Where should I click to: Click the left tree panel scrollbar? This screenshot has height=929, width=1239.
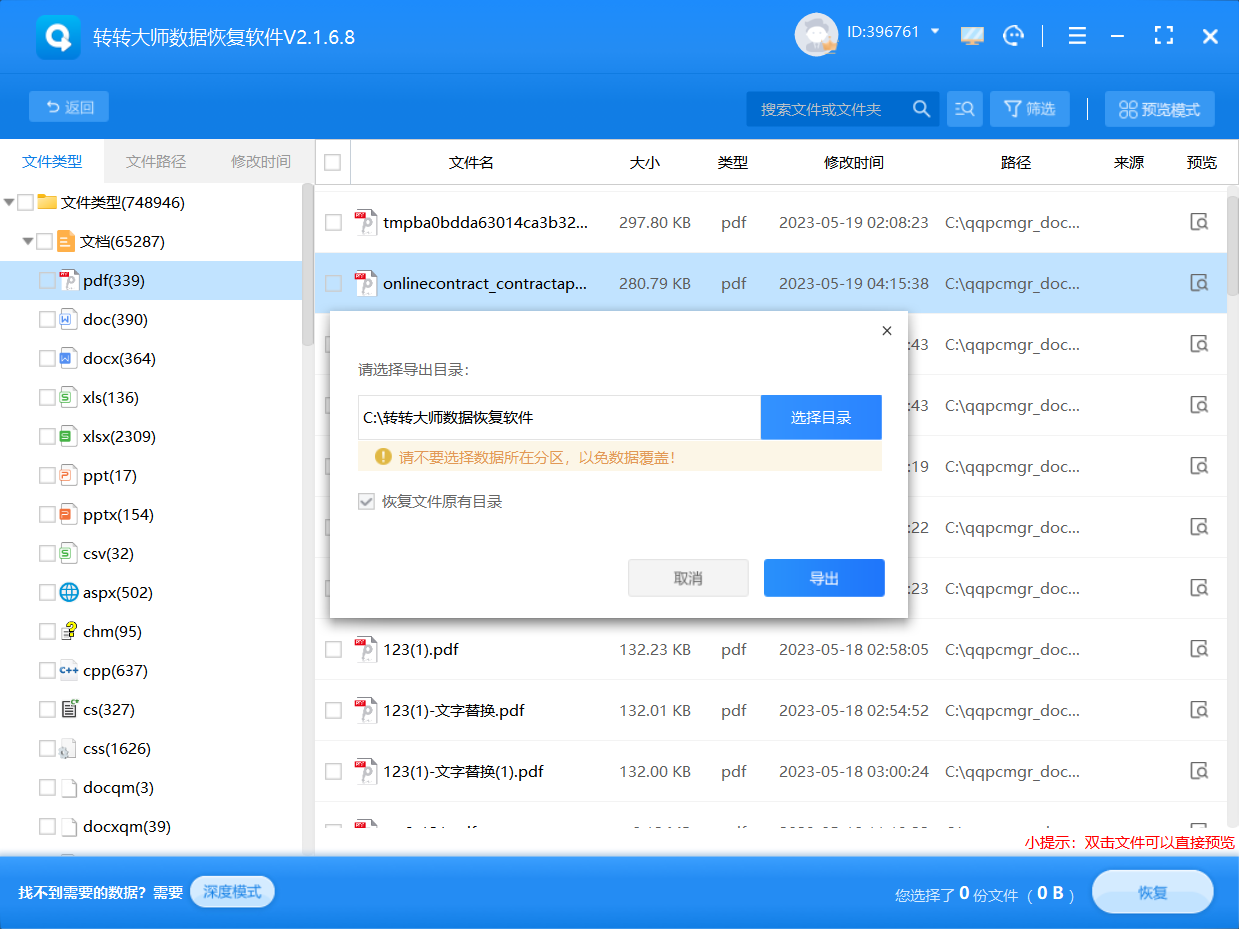tap(308, 264)
